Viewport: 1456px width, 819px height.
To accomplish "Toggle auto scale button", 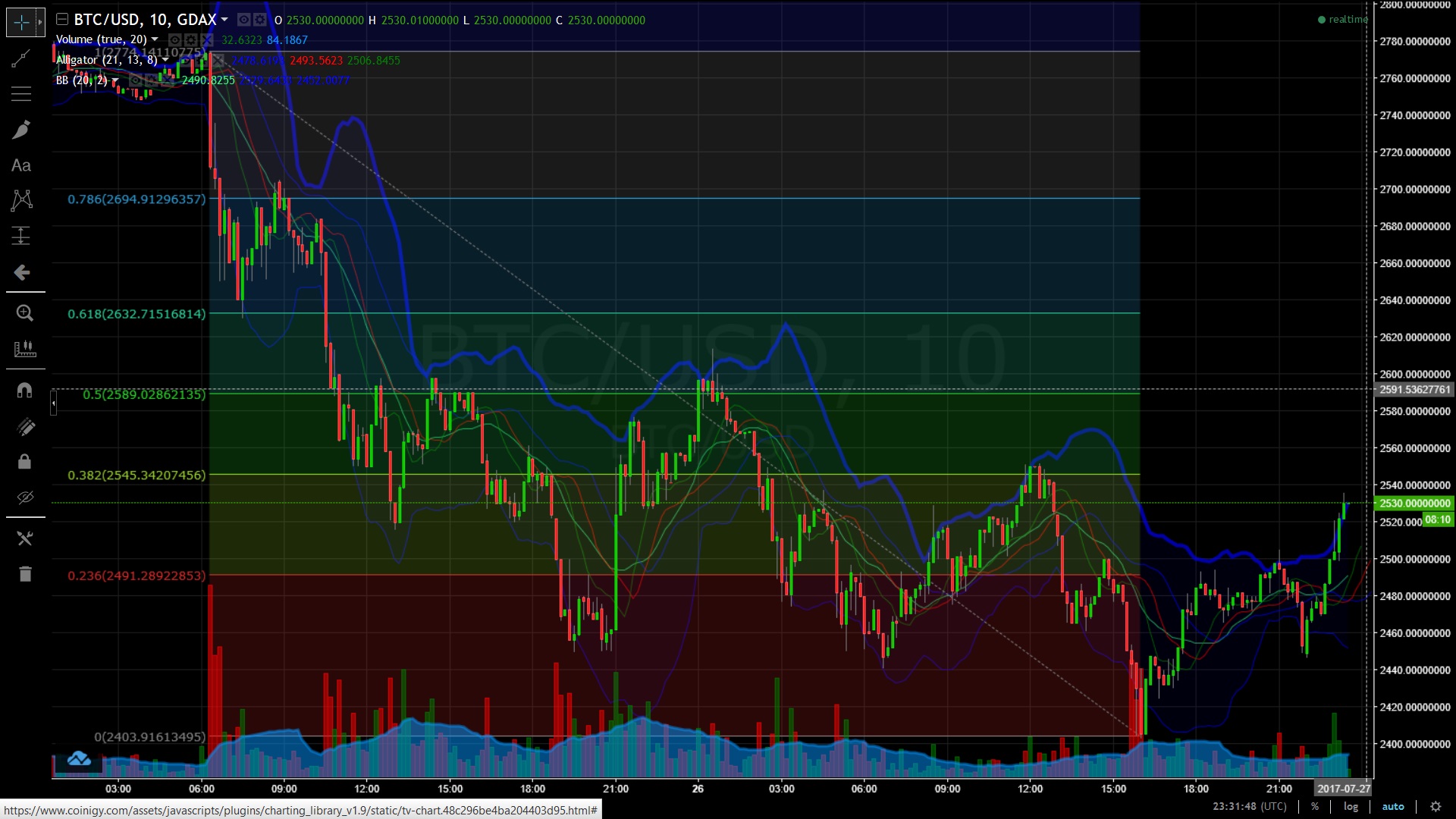I will click(x=1393, y=807).
